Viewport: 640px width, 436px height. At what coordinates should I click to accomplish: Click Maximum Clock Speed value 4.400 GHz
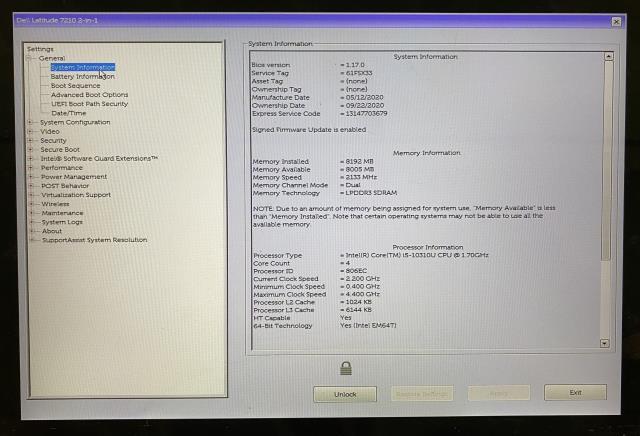click(362, 294)
